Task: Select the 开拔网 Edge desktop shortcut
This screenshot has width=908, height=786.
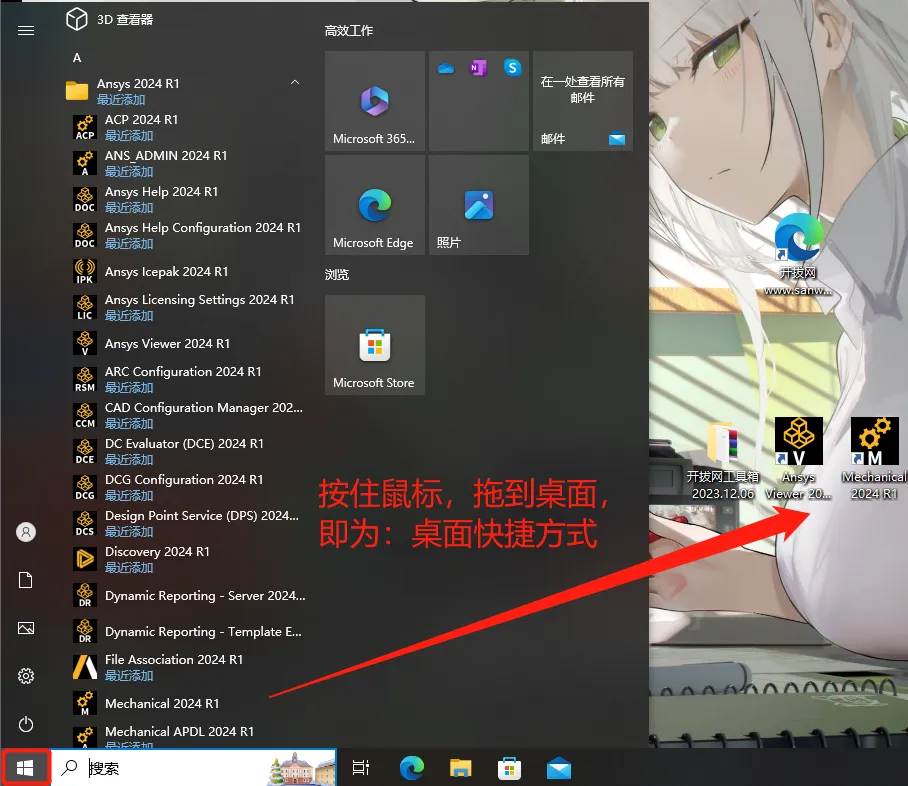Action: click(x=798, y=254)
